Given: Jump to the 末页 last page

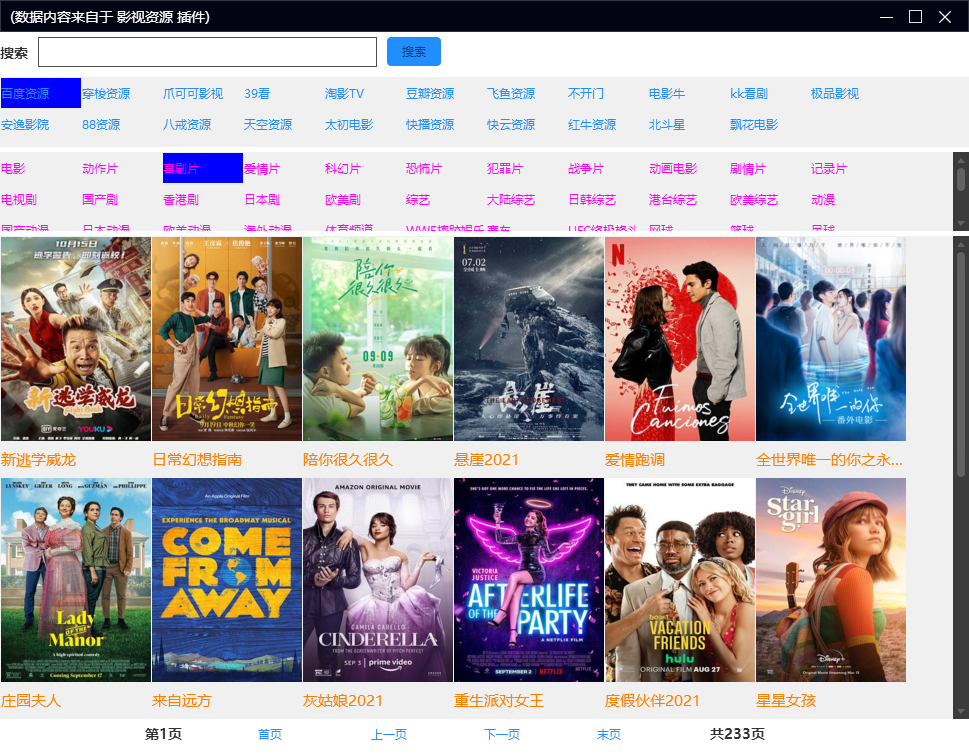Looking at the screenshot, I should pyautogui.click(x=609, y=734).
